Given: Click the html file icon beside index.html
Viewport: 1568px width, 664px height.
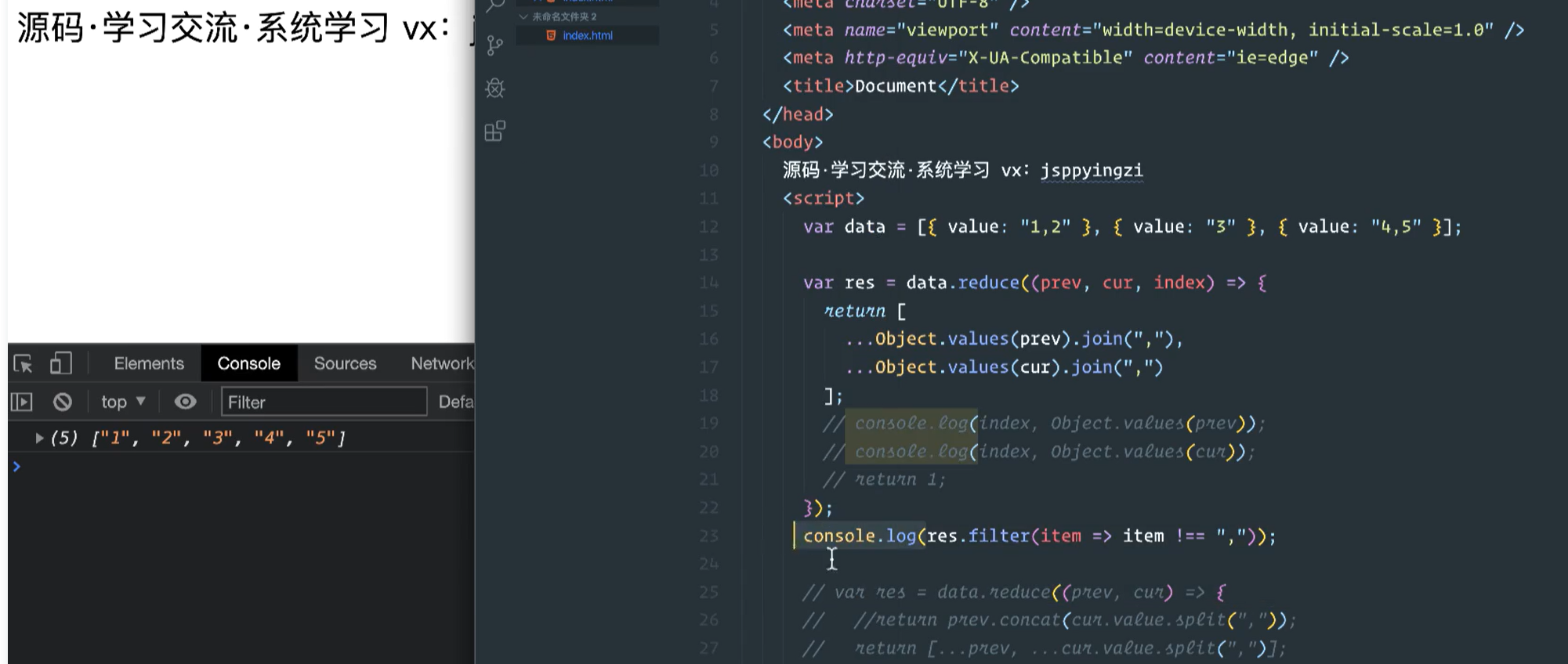Looking at the screenshot, I should click(551, 35).
